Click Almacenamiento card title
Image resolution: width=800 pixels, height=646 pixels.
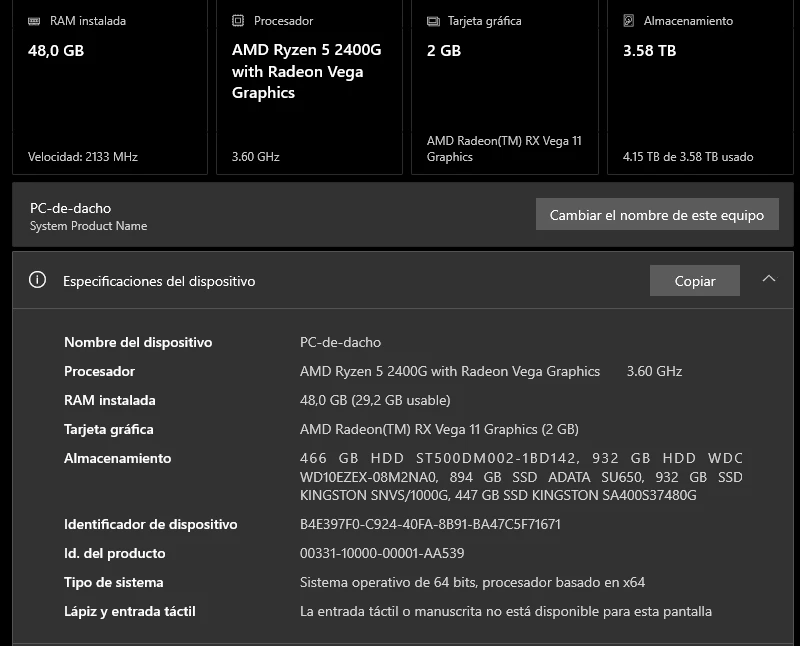(688, 21)
